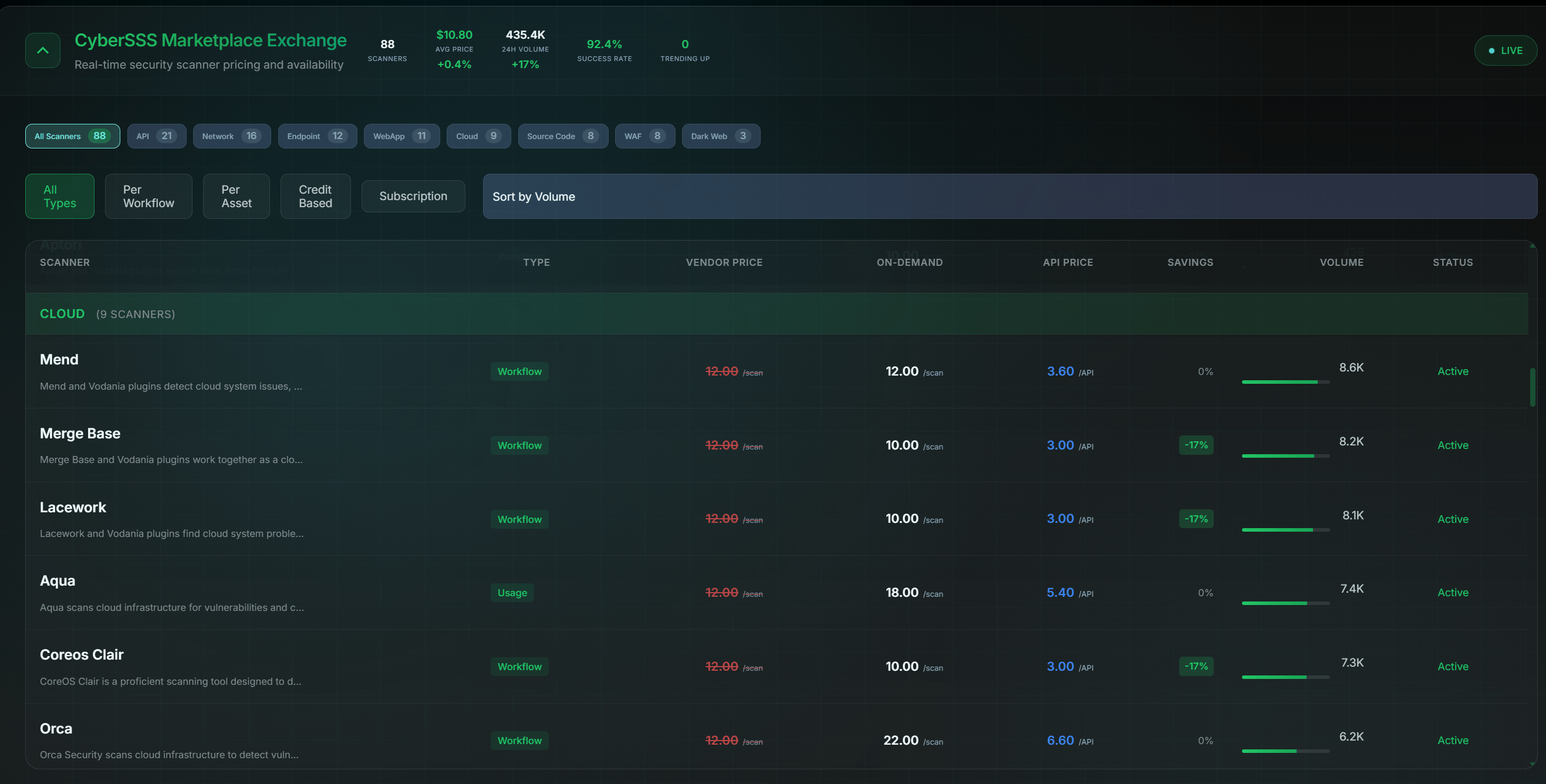1546x784 pixels.
Task: Sort table by SCANNER column header
Action: tap(65, 263)
